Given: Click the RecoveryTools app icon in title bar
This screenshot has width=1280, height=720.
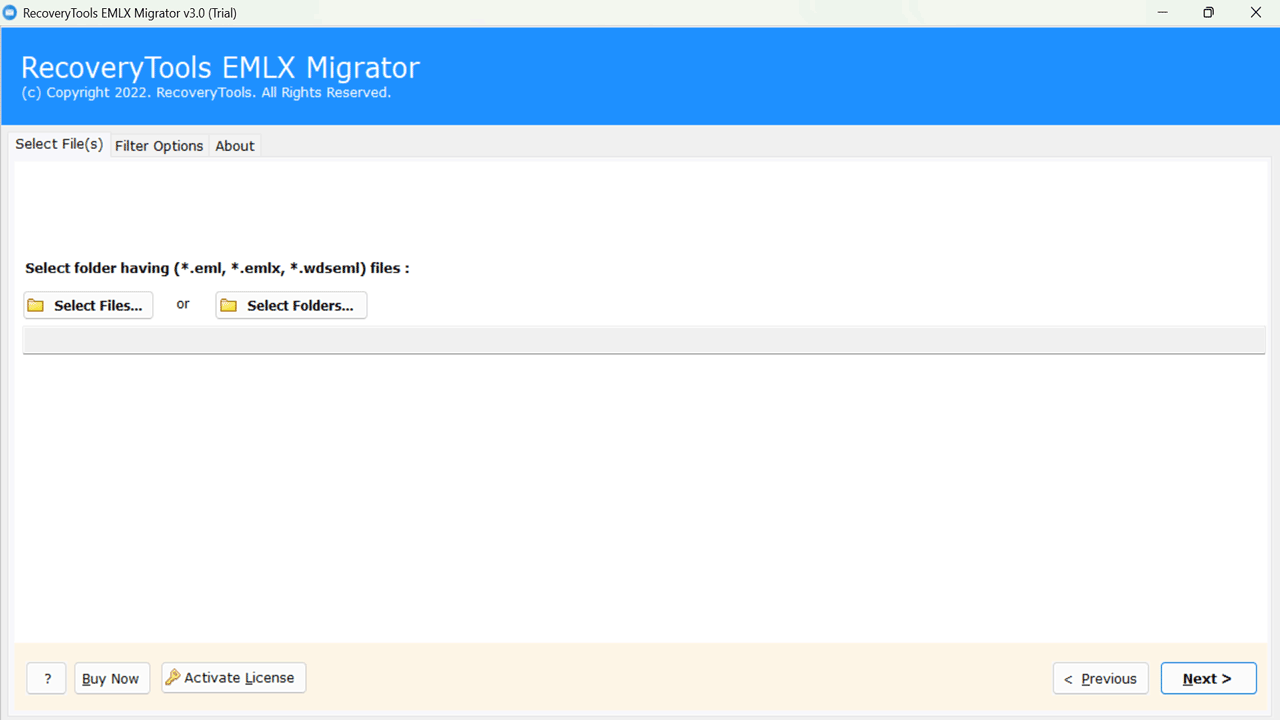Looking at the screenshot, I should click(x=10, y=13).
